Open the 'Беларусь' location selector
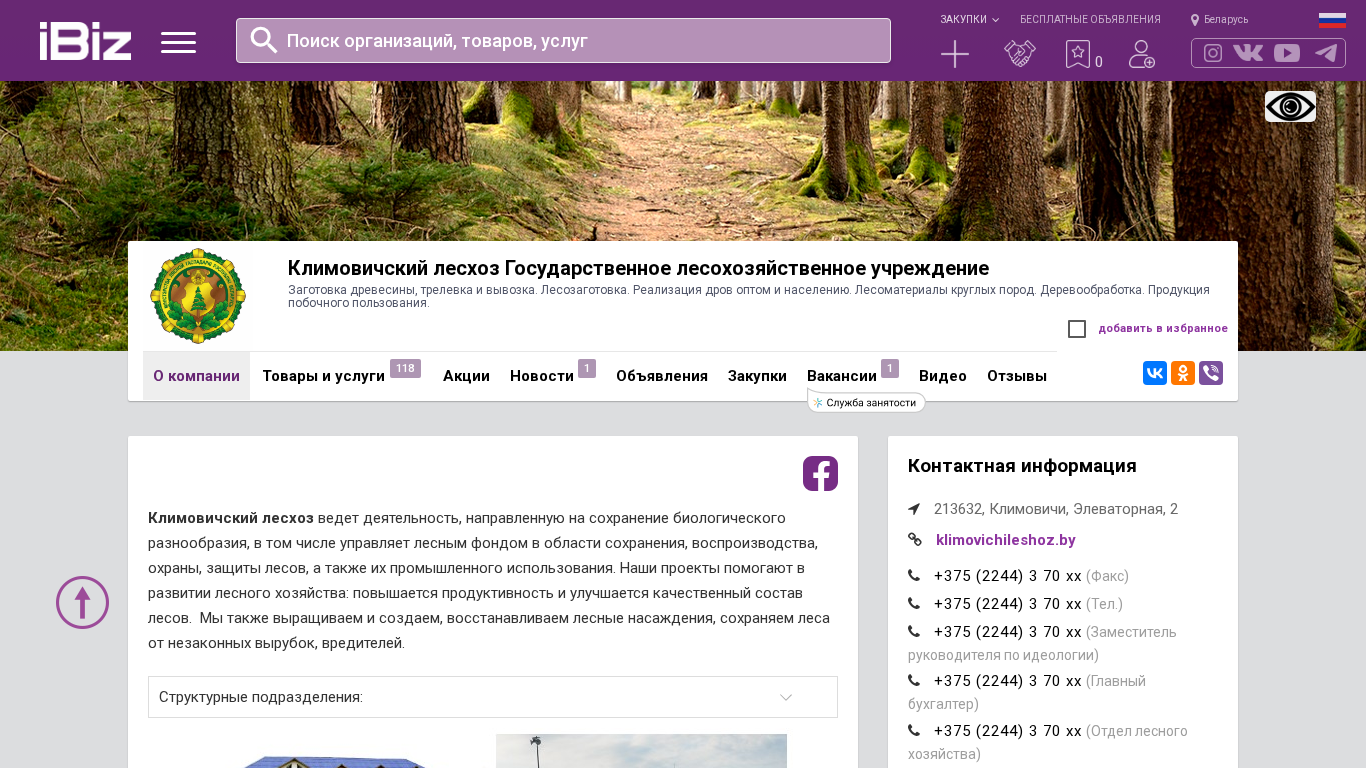 pos(1220,20)
